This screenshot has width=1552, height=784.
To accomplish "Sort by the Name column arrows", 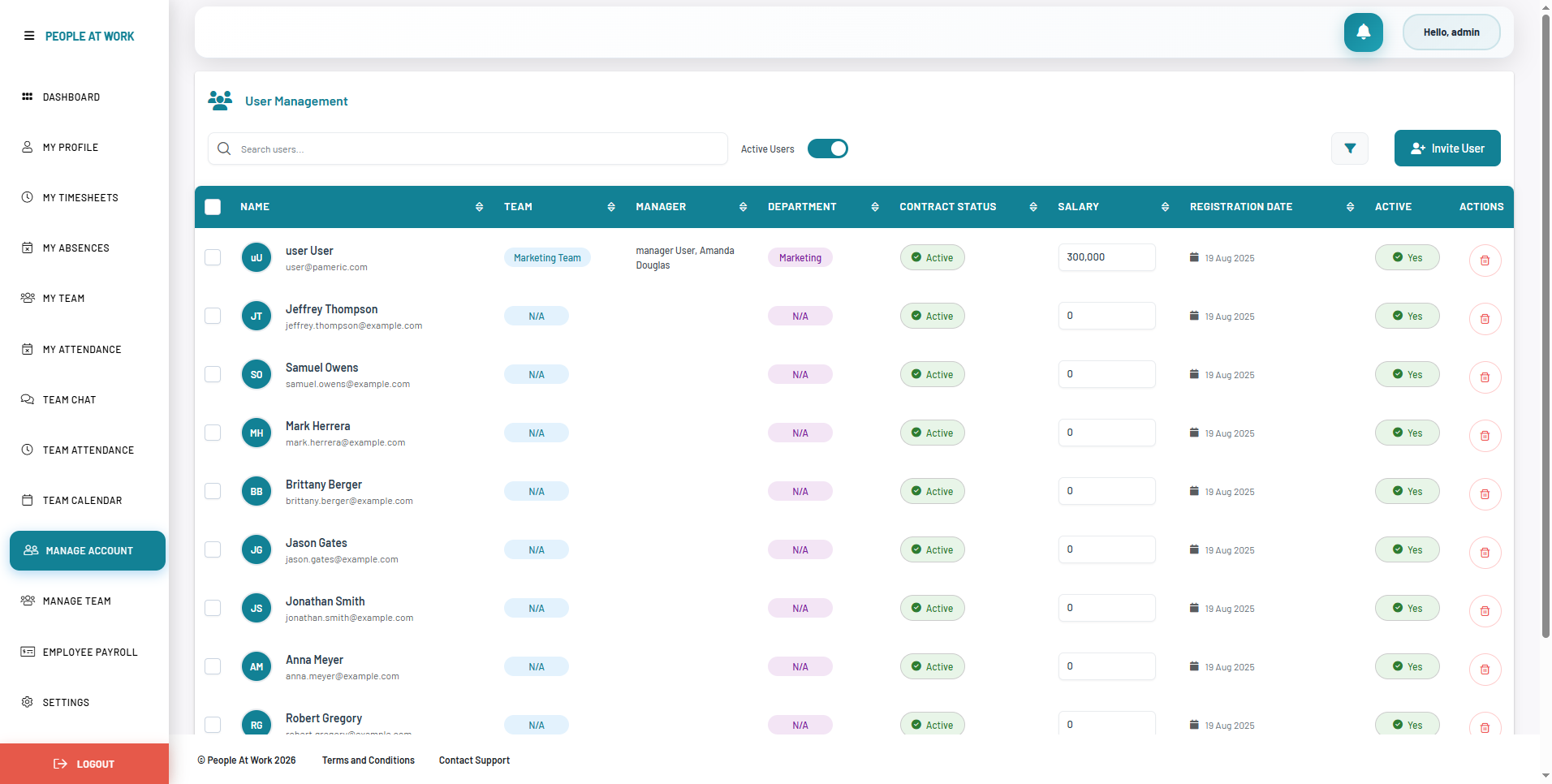I will click(479, 207).
